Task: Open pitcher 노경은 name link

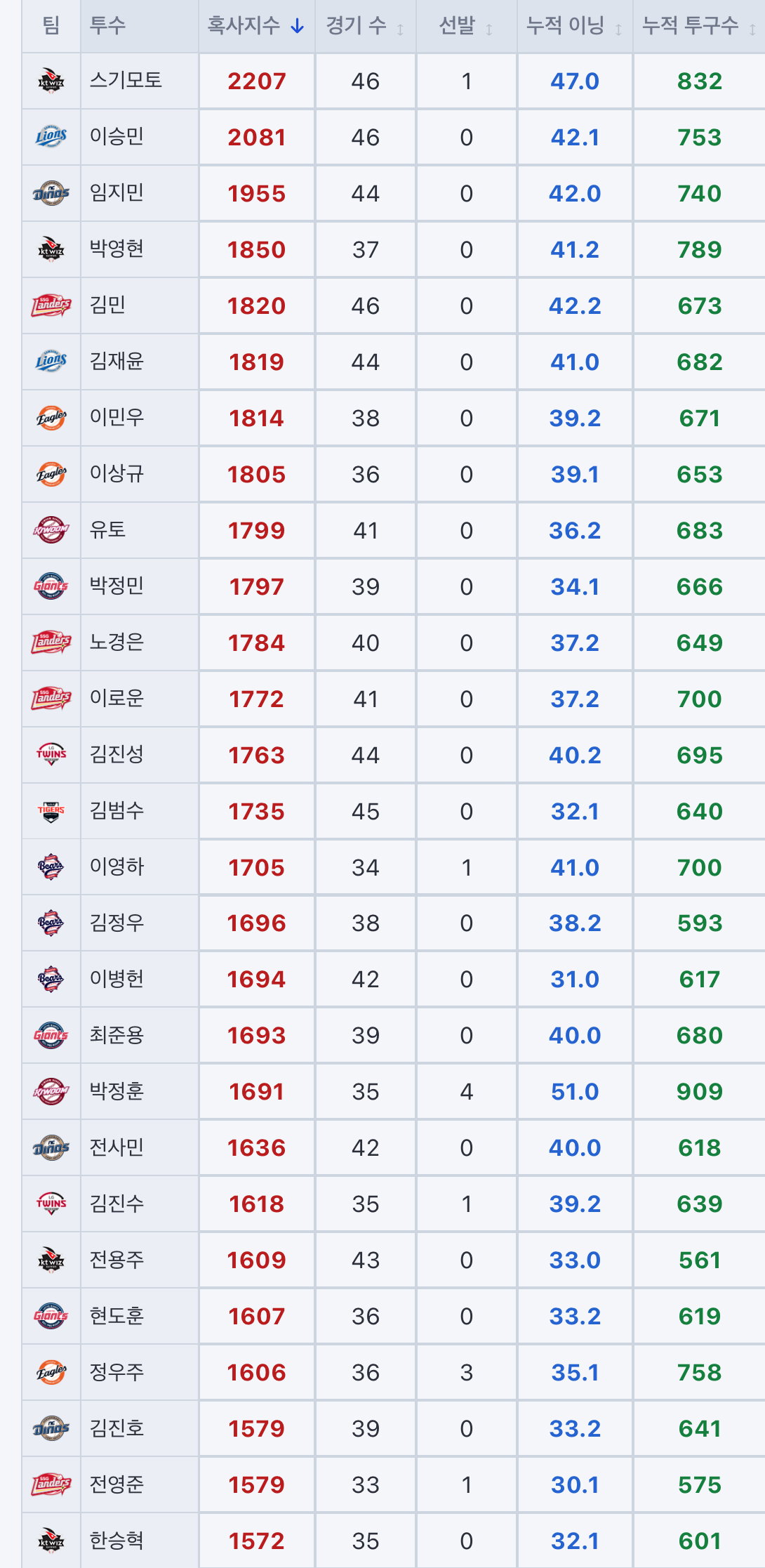Action: pyautogui.click(x=117, y=642)
